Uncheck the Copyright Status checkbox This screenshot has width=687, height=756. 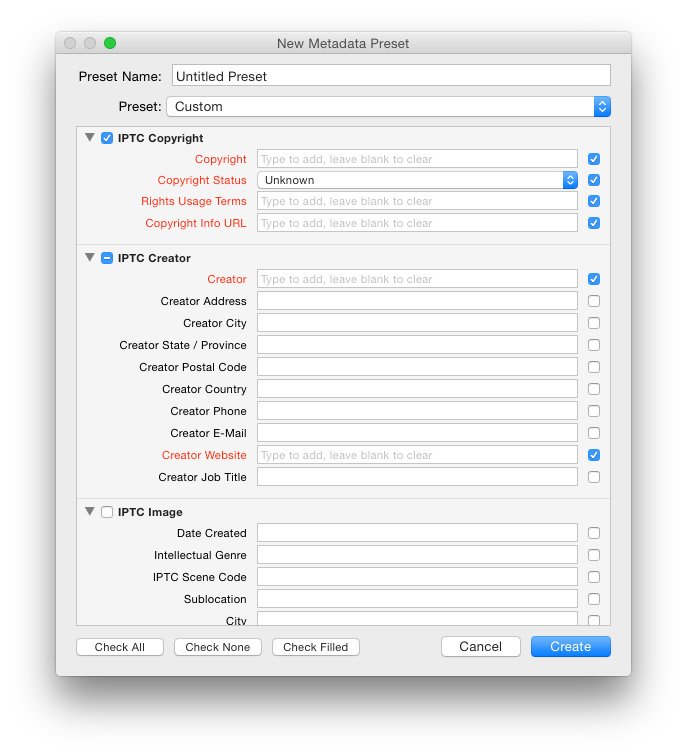[x=594, y=180]
